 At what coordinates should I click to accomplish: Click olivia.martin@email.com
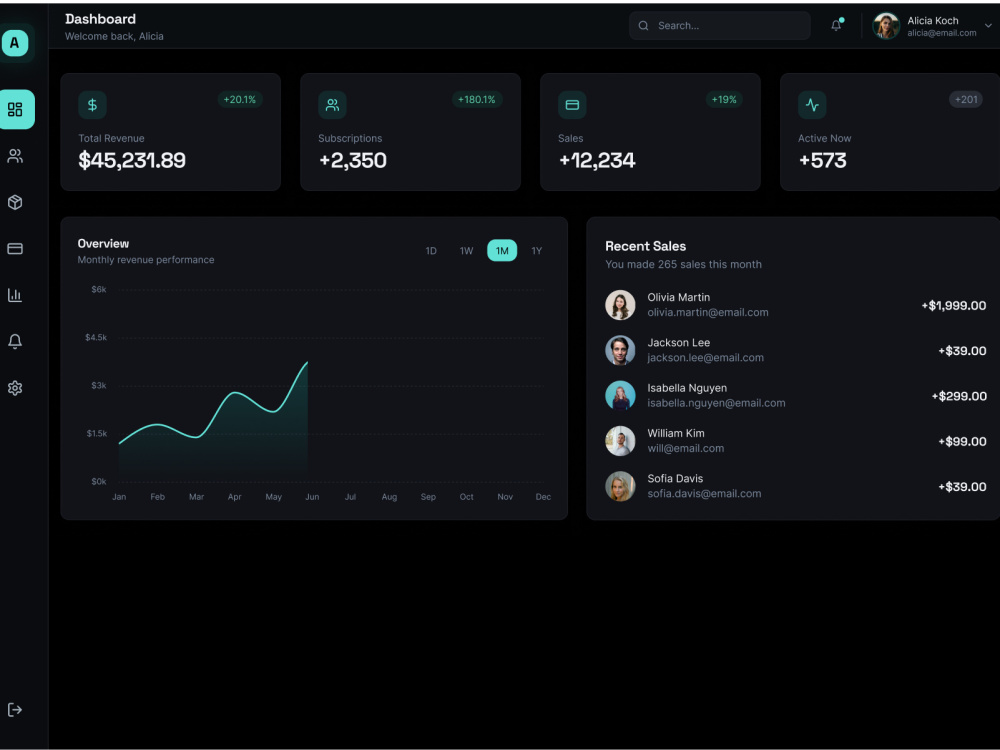click(708, 312)
